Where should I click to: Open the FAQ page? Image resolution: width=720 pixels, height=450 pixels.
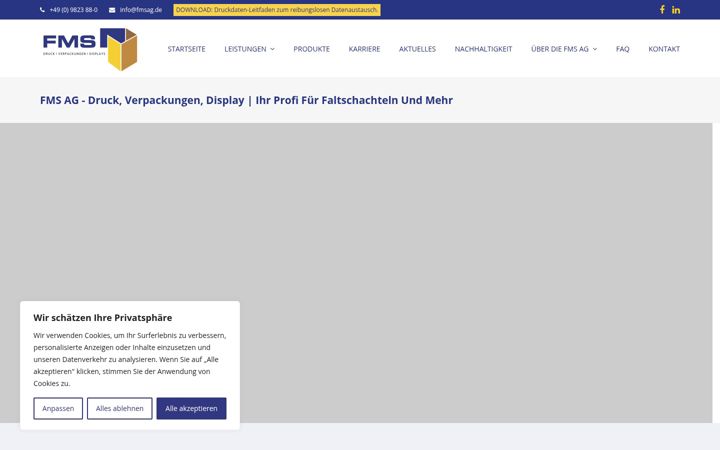click(622, 49)
